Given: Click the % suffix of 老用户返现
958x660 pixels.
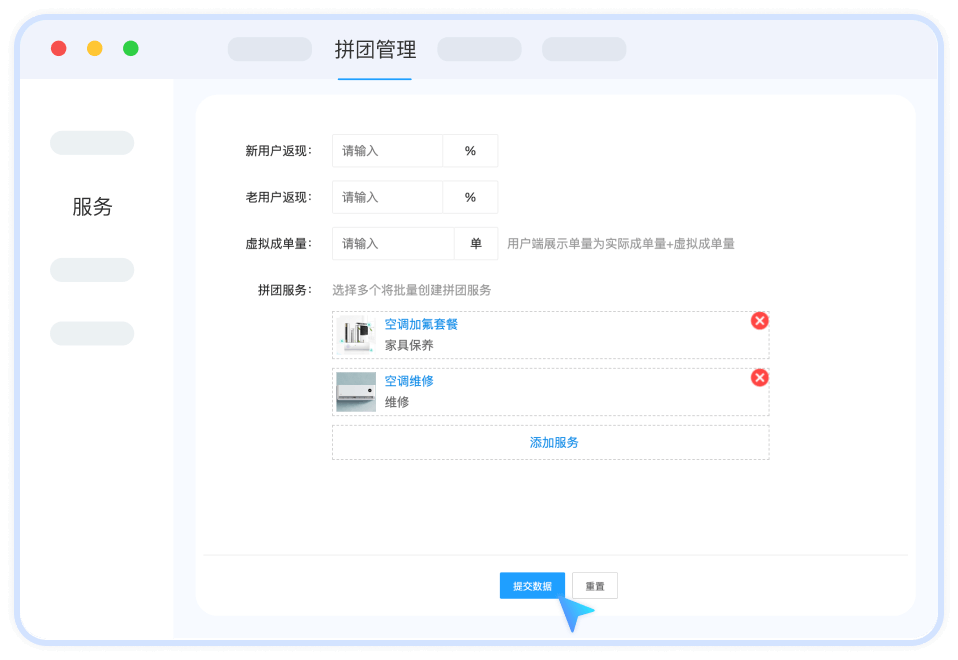Looking at the screenshot, I should click(x=470, y=197).
